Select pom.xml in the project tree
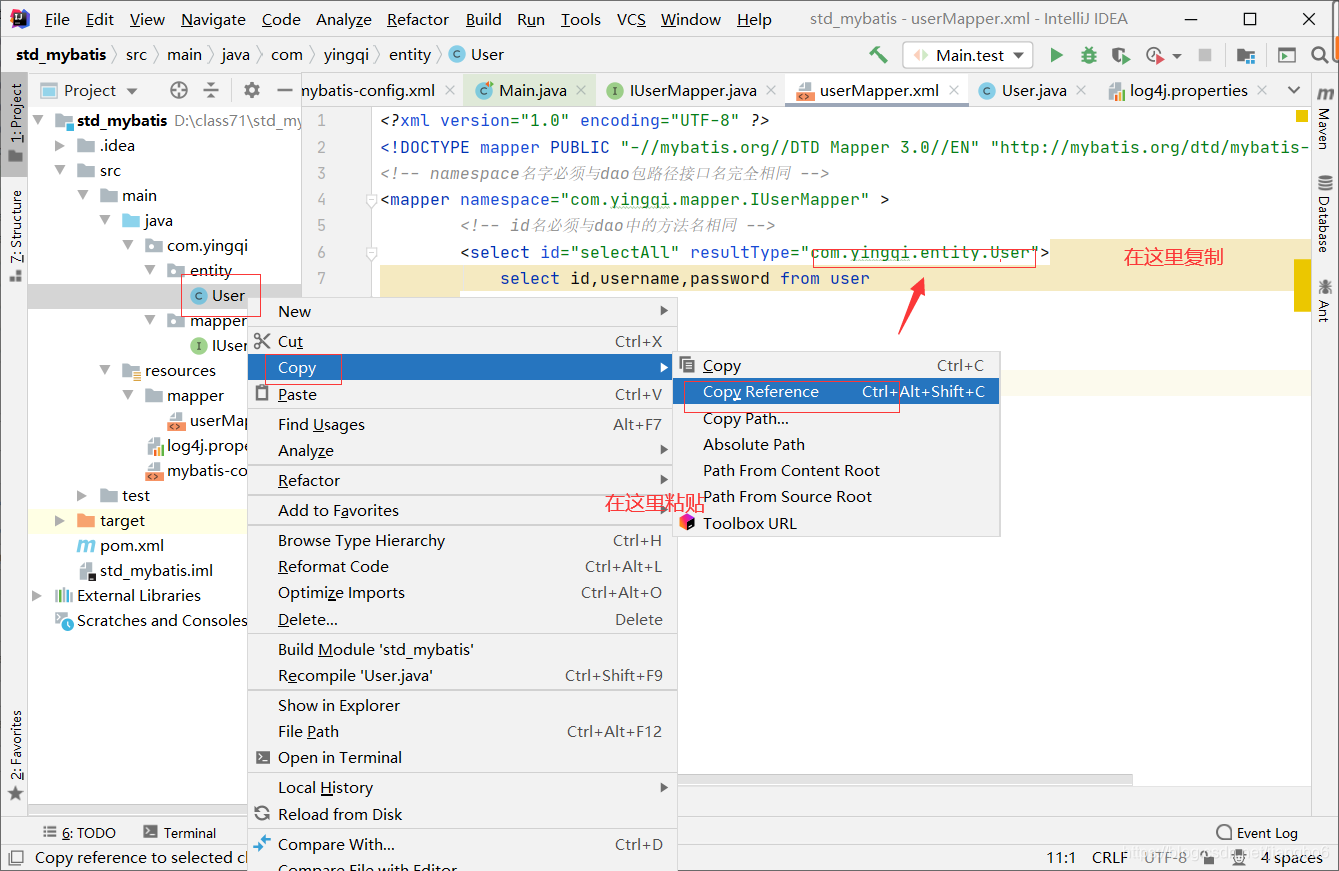 point(132,546)
